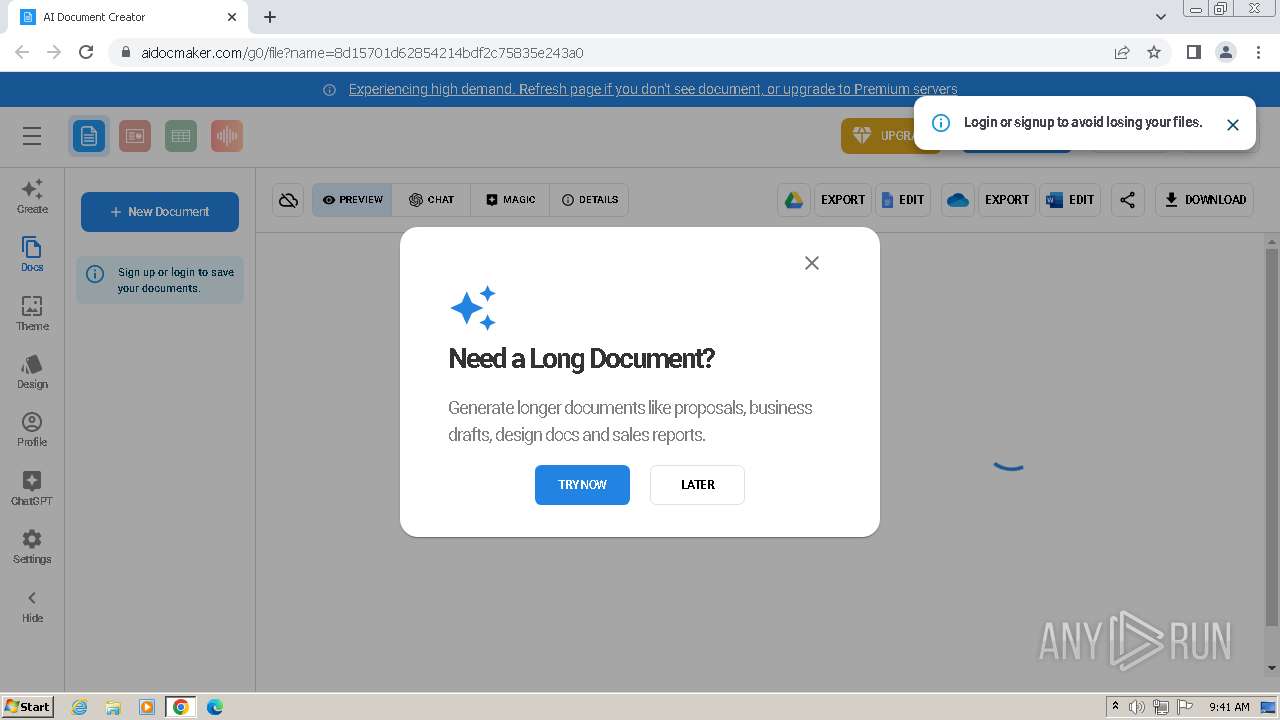Click Export next to Google Drive
Screen dimensions: 1280x720
coord(843,200)
